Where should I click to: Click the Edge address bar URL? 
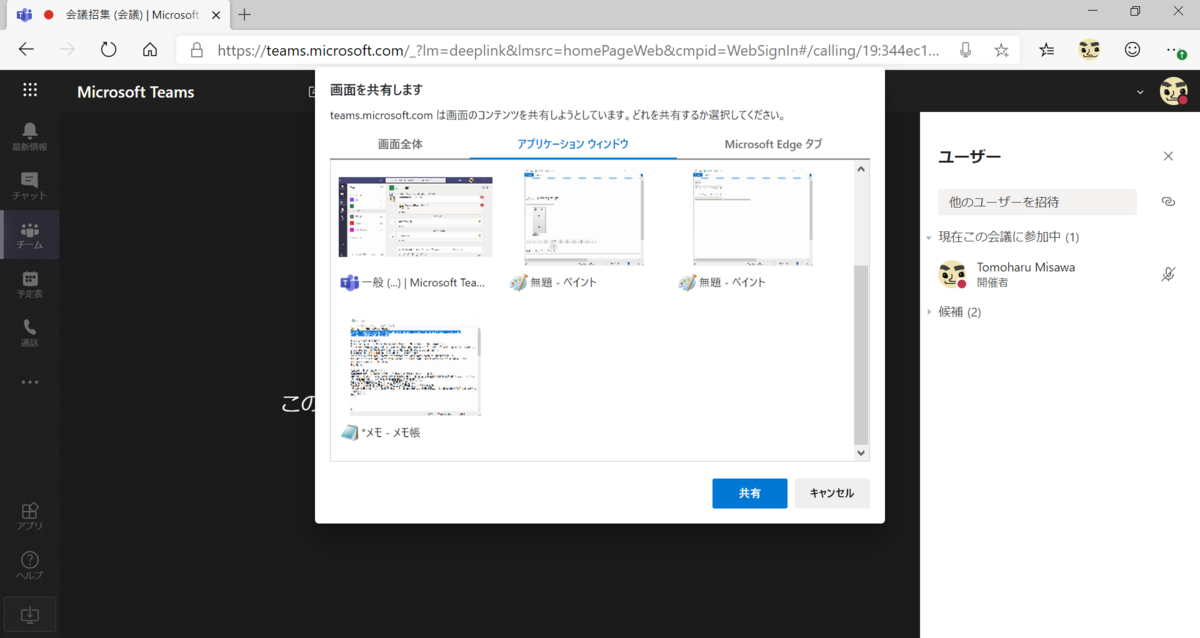click(578, 50)
